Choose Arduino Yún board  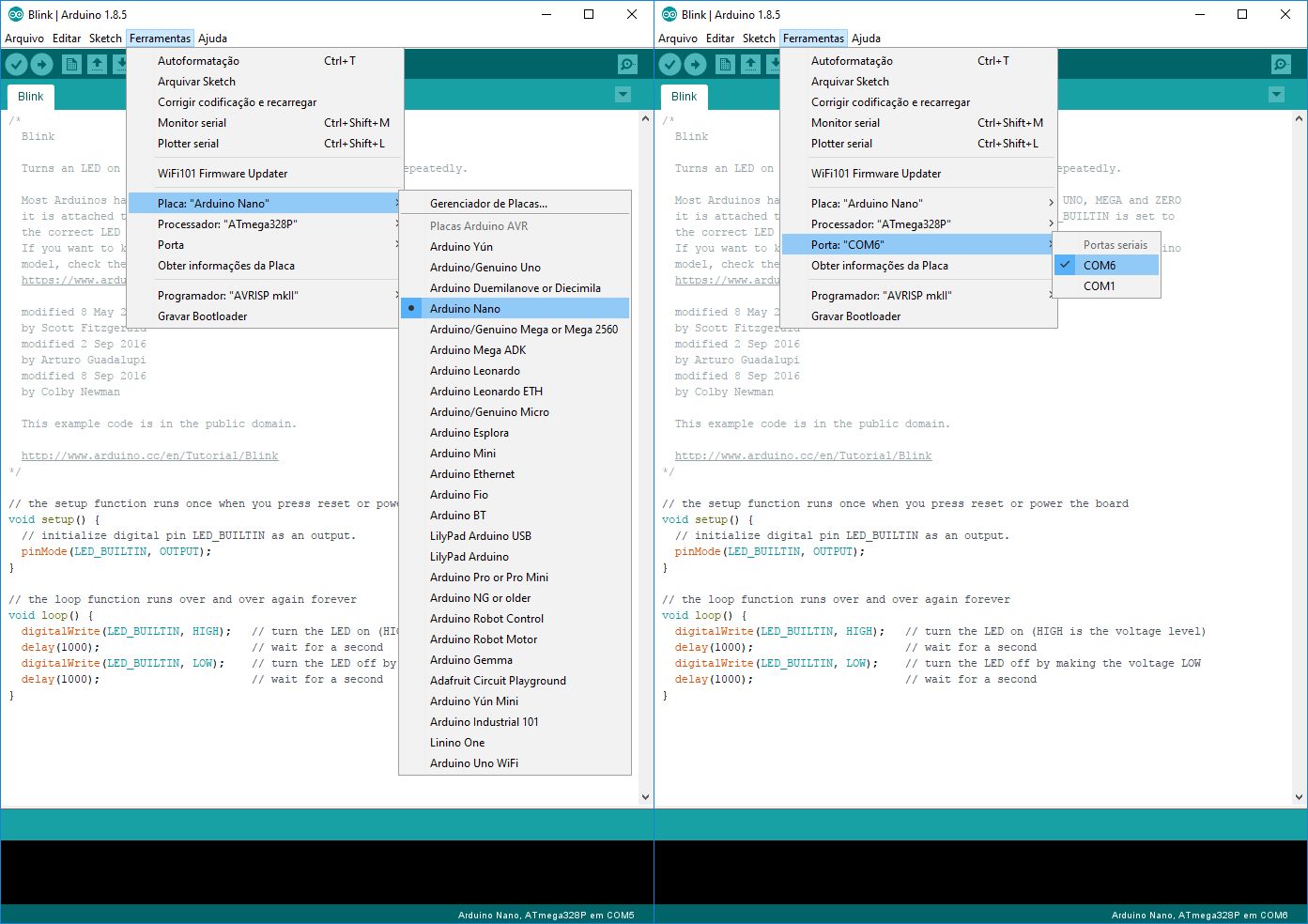coord(515,246)
